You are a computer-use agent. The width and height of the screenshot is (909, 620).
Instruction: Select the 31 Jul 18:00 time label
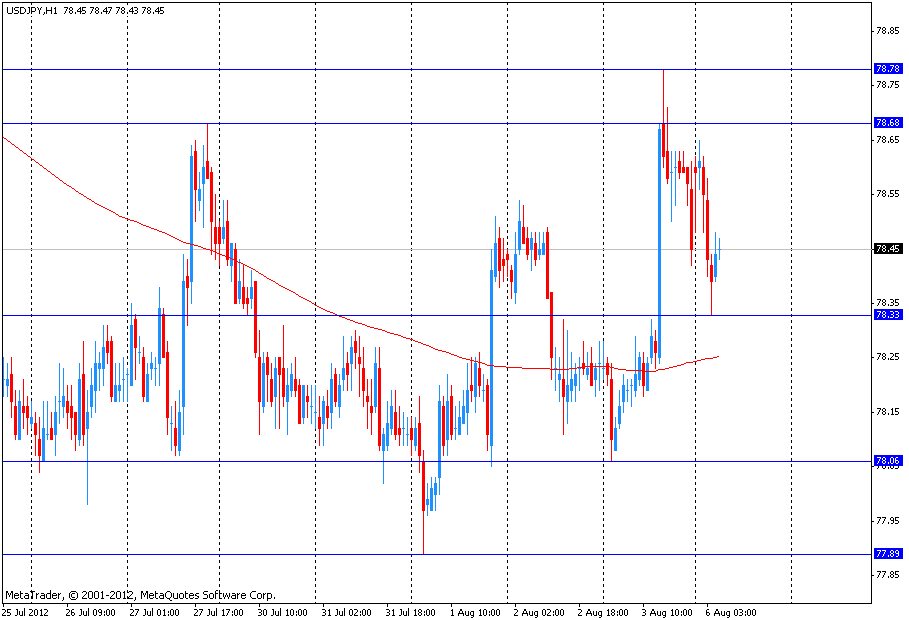(x=408, y=612)
